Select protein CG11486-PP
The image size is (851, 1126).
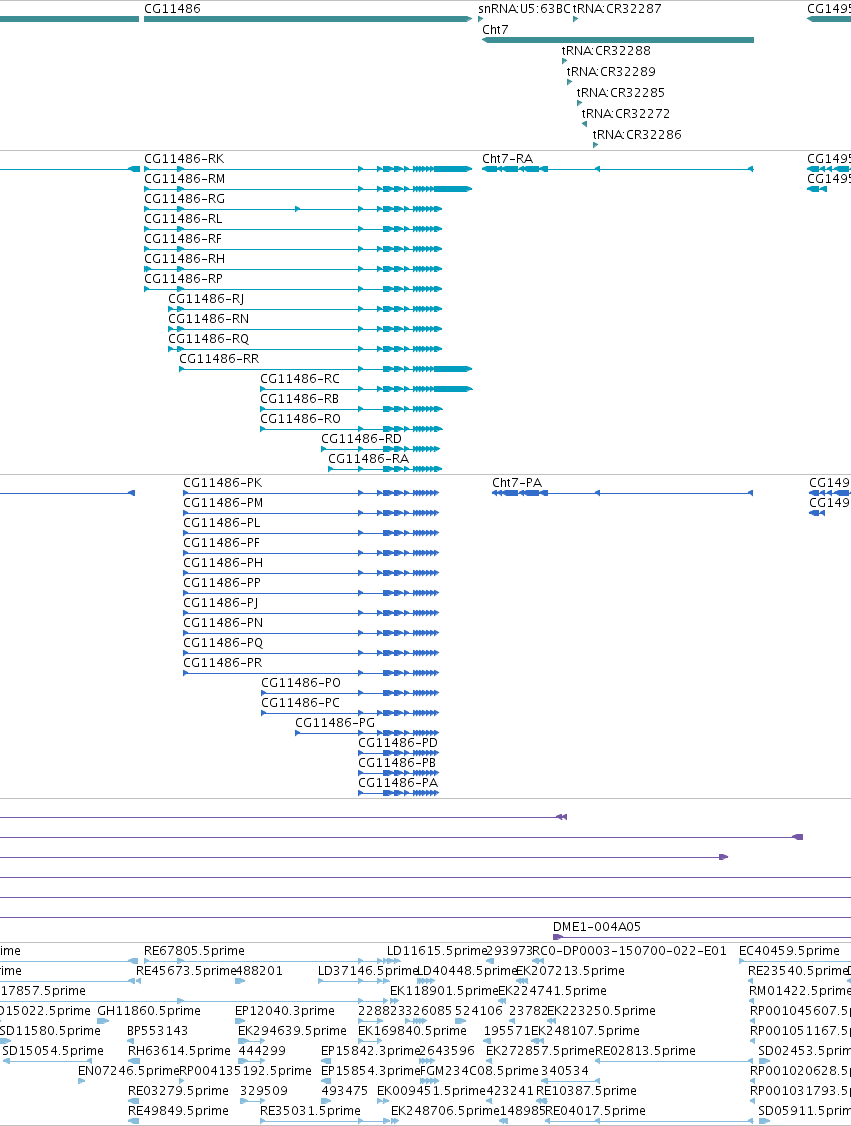click(x=222, y=583)
